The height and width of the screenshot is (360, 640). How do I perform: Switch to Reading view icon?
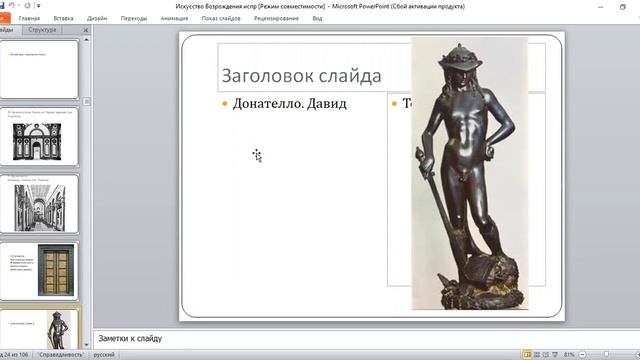(x=546, y=355)
